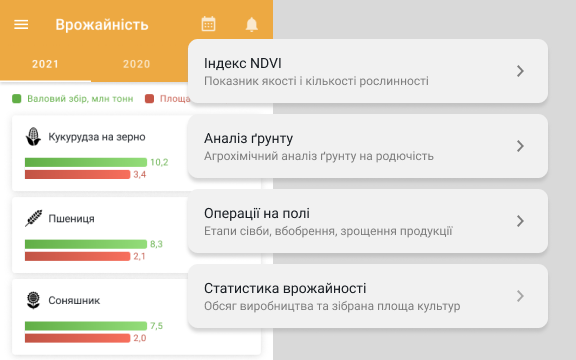This screenshot has width=576, height=360.
Task: Click the corn icon for Кукурудза
Action: point(33,137)
